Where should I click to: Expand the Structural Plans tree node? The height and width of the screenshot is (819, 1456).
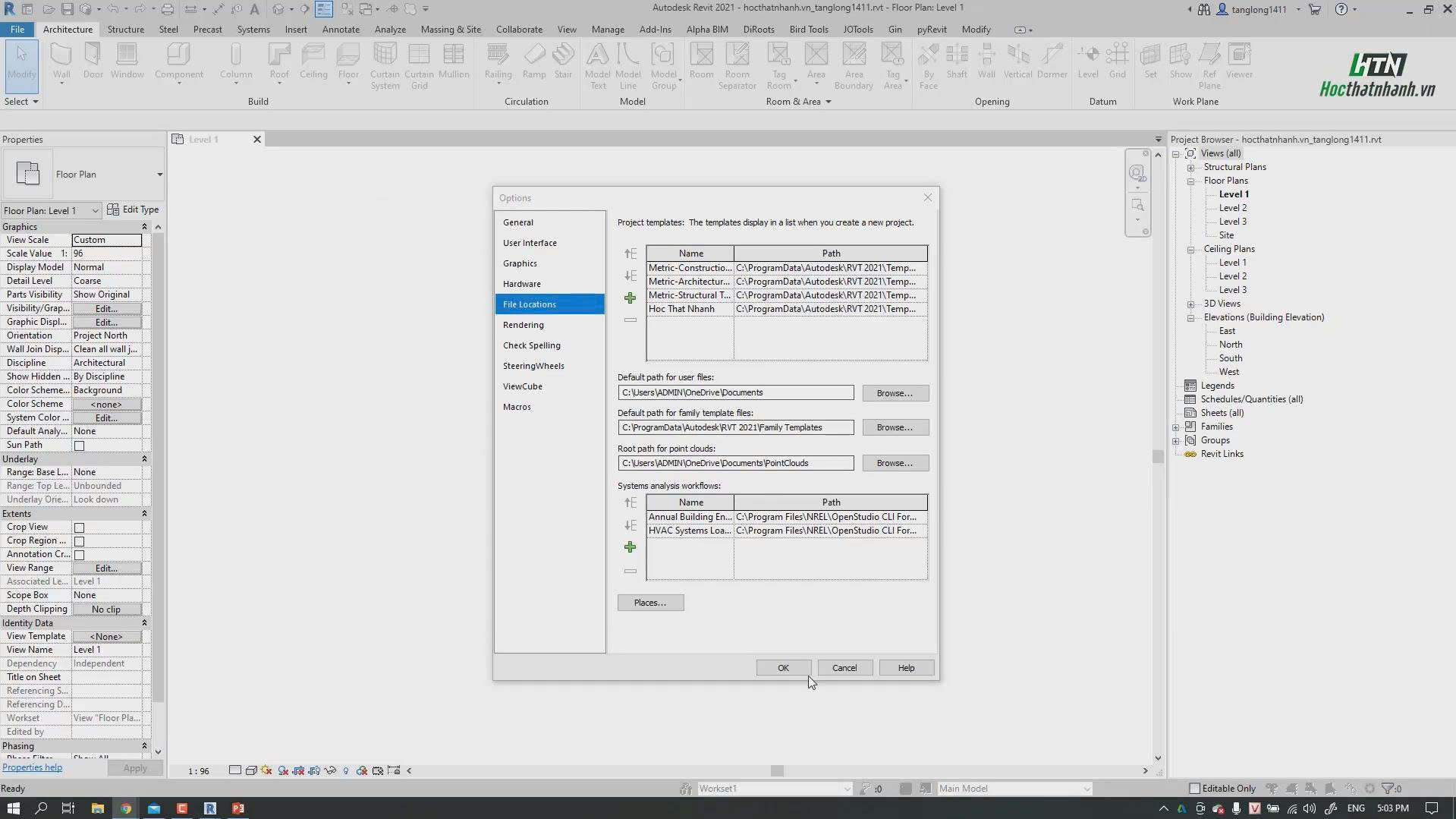pyautogui.click(x=1190, y=168)
